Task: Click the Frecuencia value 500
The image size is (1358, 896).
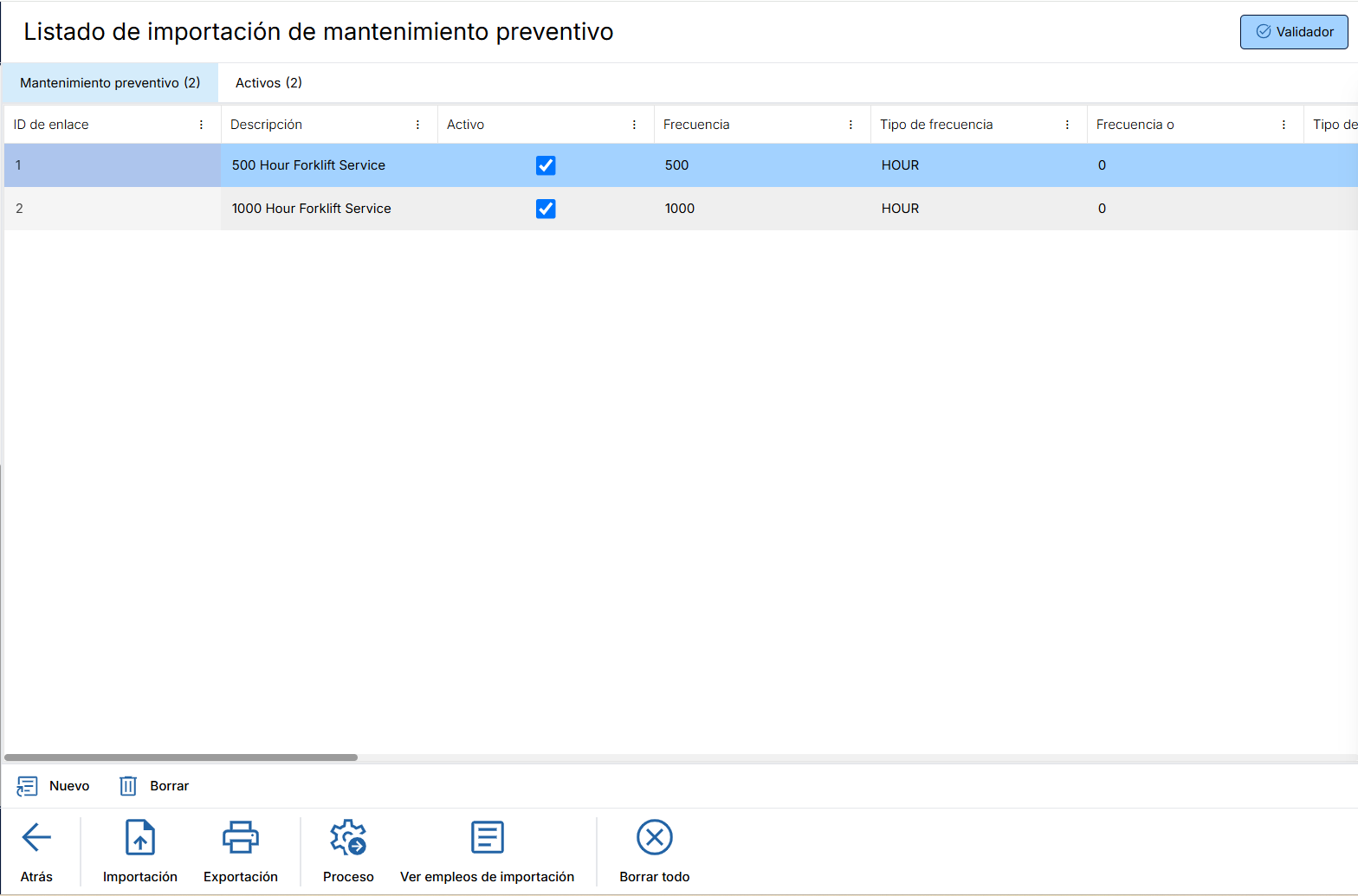Action: point(677,165)
